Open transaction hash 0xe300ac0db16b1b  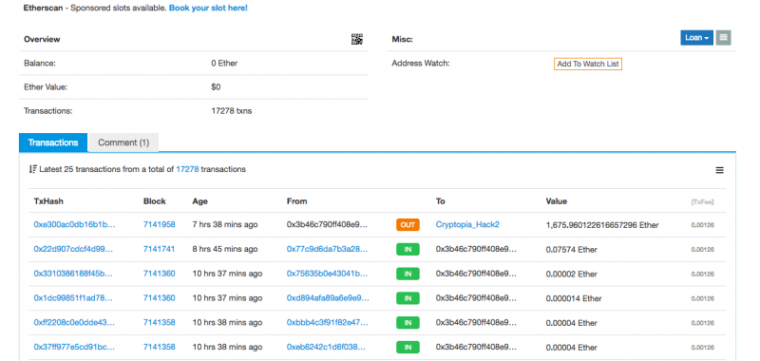74,224
